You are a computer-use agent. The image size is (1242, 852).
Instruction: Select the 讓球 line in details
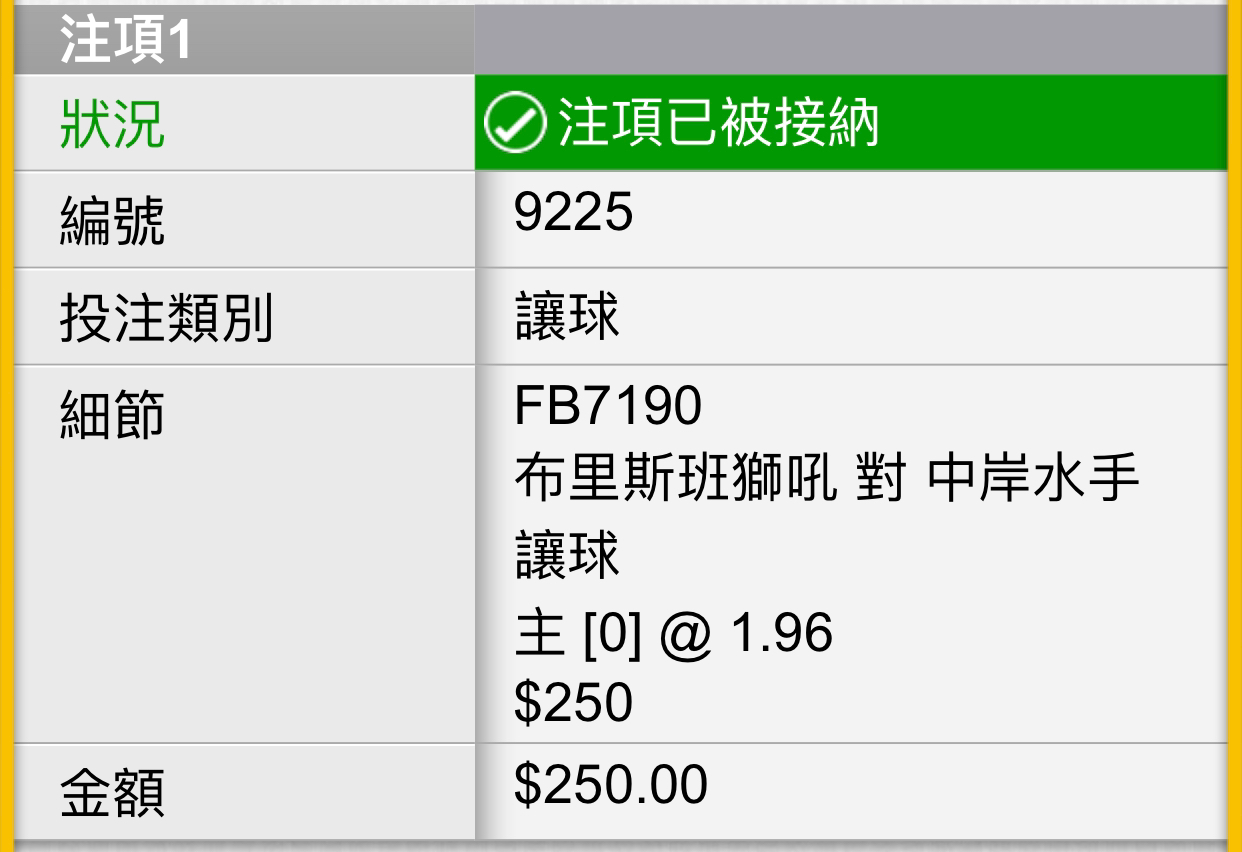click(x=567, y=556)
